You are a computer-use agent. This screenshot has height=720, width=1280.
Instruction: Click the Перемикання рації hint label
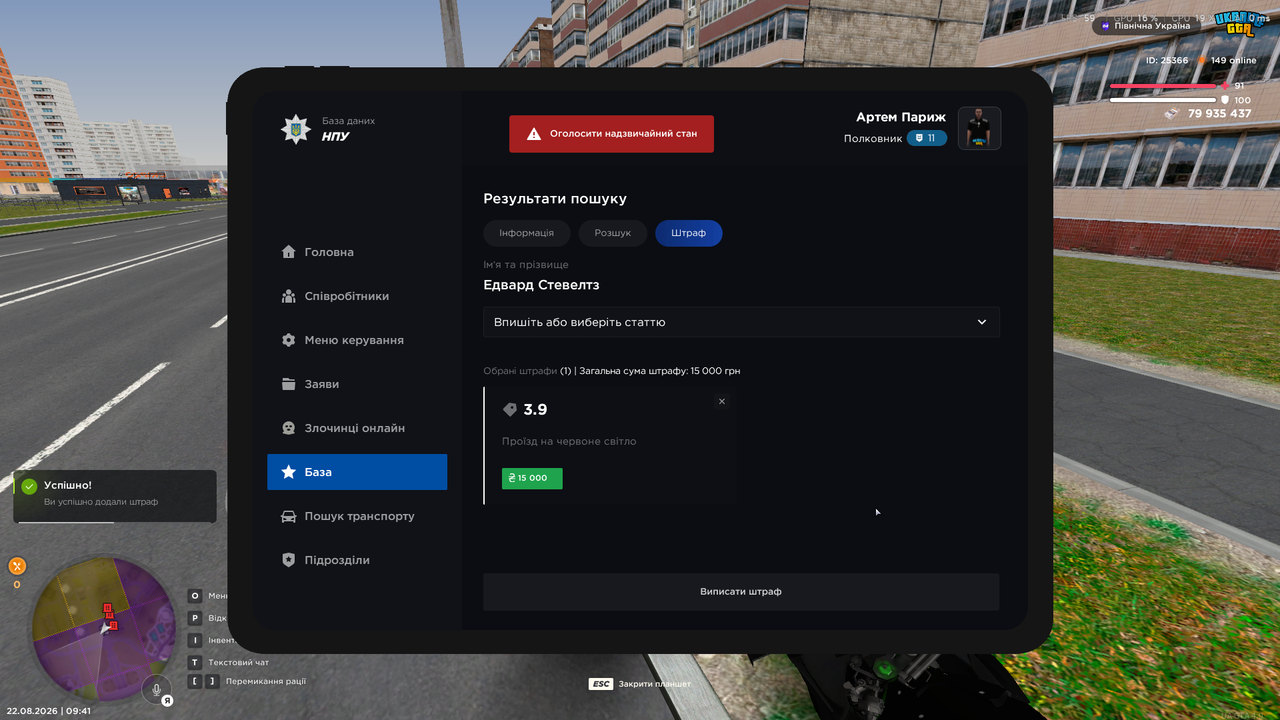click(266, 681)
